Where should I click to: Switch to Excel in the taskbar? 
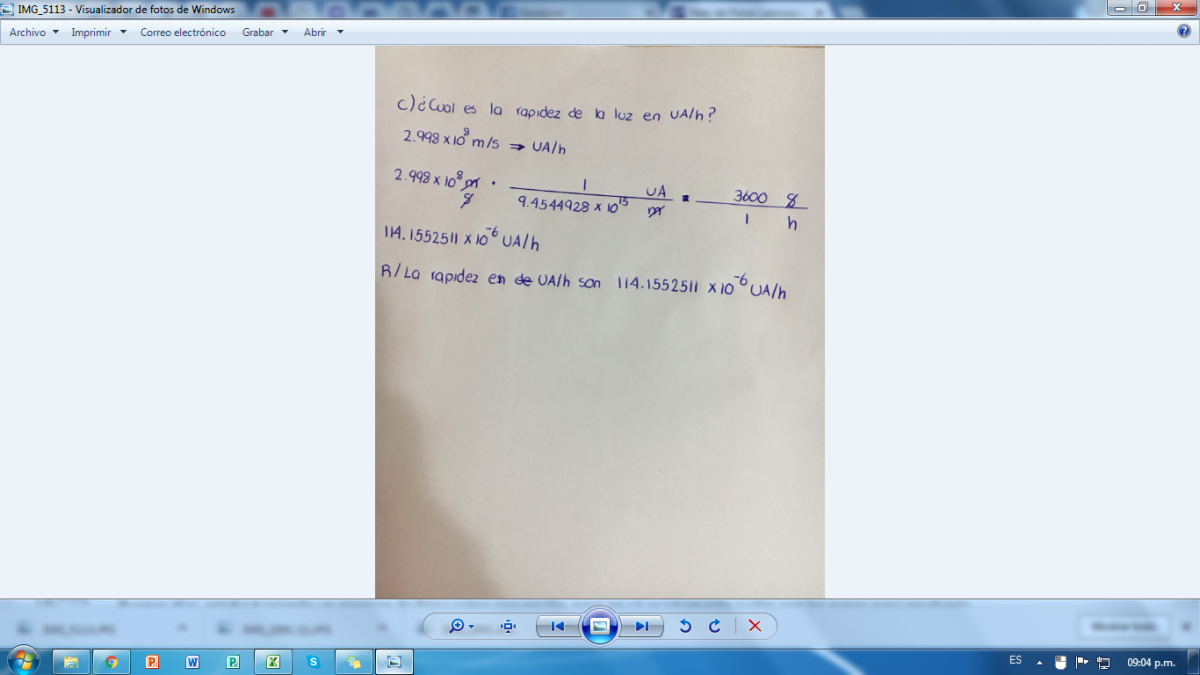273,662
